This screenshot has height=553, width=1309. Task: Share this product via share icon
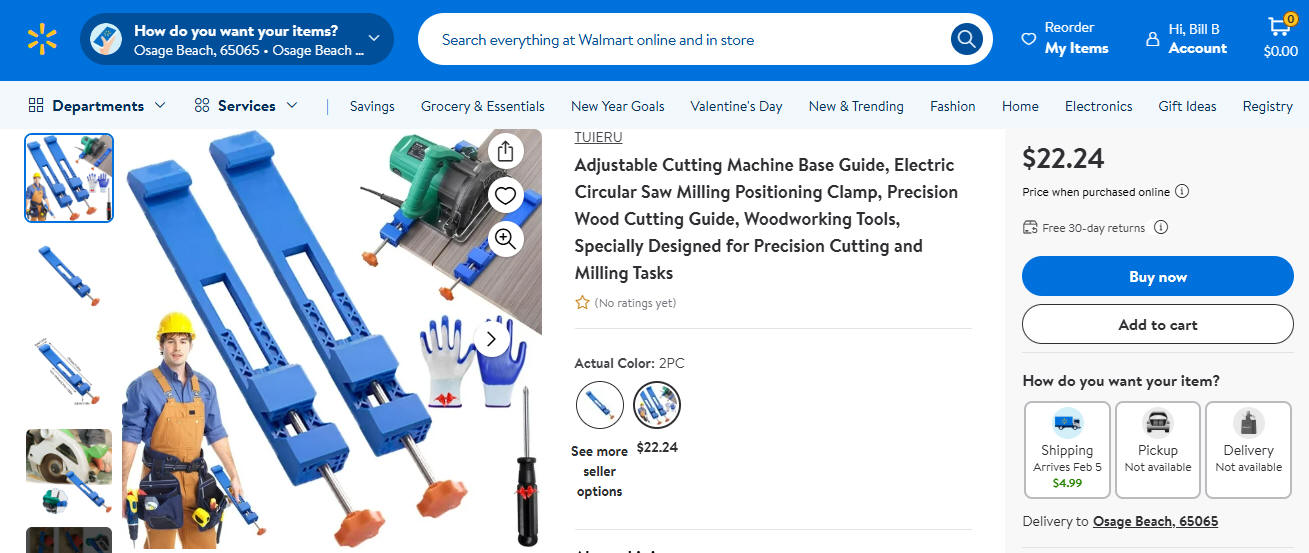click(x=505, y=151)
